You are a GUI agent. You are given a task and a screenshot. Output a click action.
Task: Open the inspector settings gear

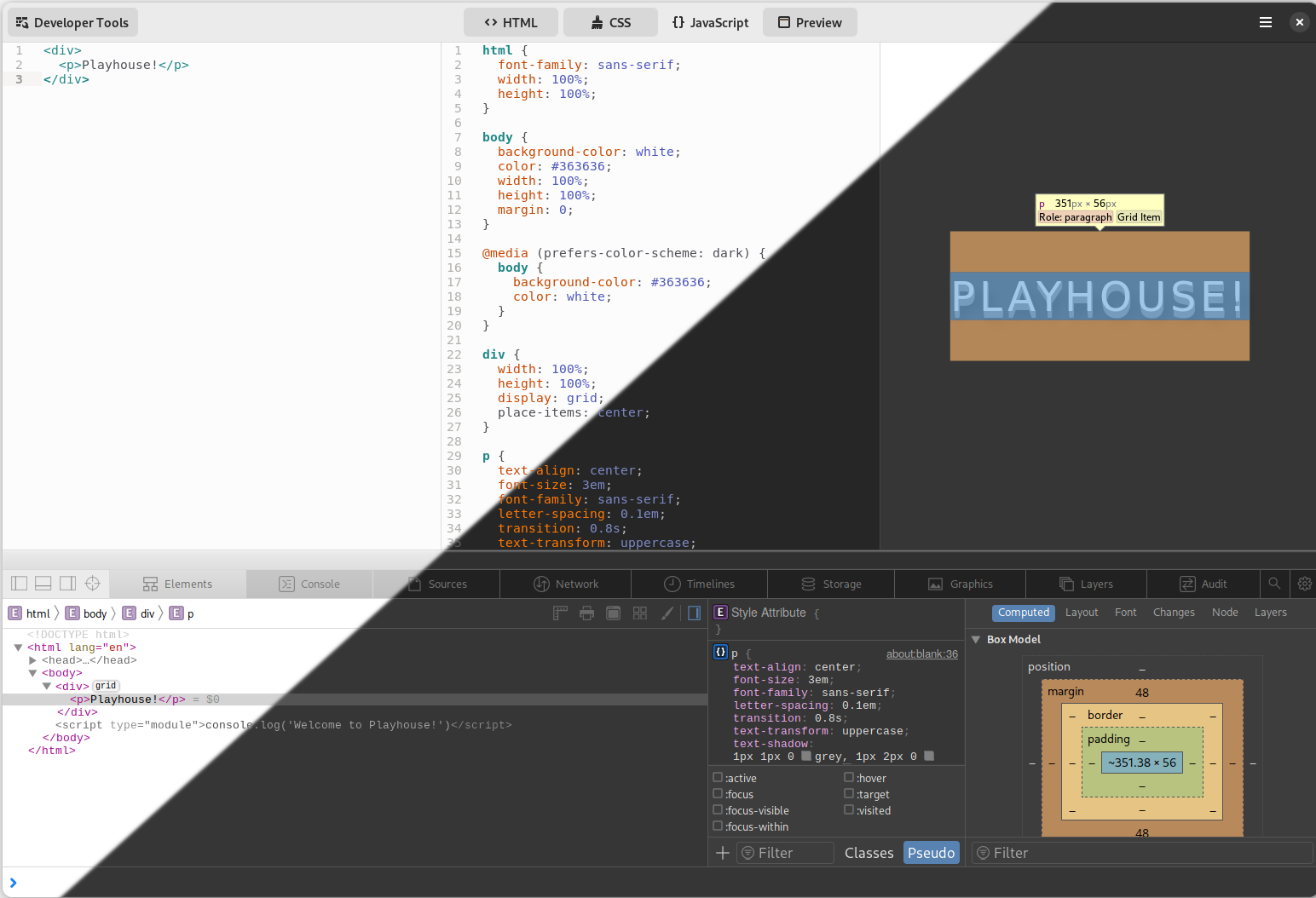pyautogui.click(x=1304, y=584)
